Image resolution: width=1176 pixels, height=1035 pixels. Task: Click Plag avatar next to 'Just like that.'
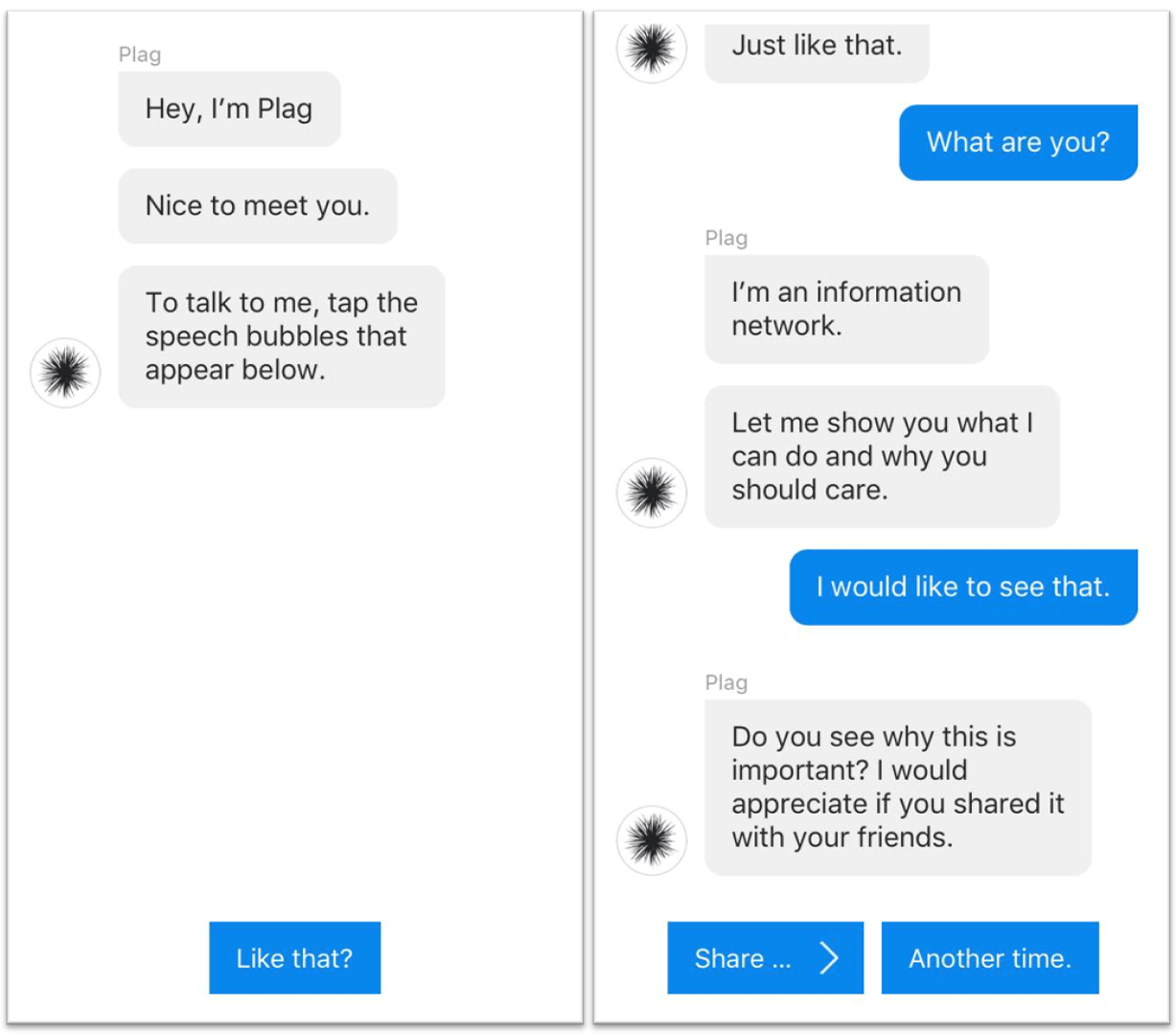coord(652,49)
